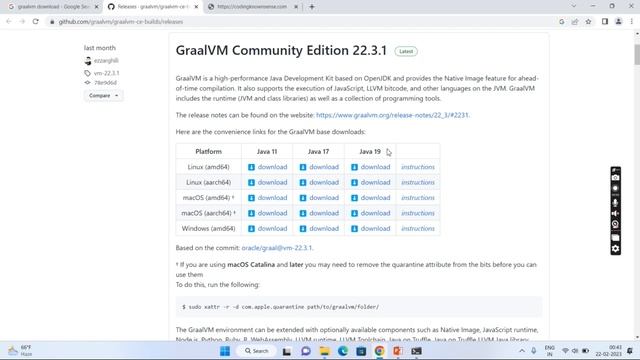Switch to the codingknownsense.com tab
Image resolution: width=640 pixels, height=360 pixels.
252,7
